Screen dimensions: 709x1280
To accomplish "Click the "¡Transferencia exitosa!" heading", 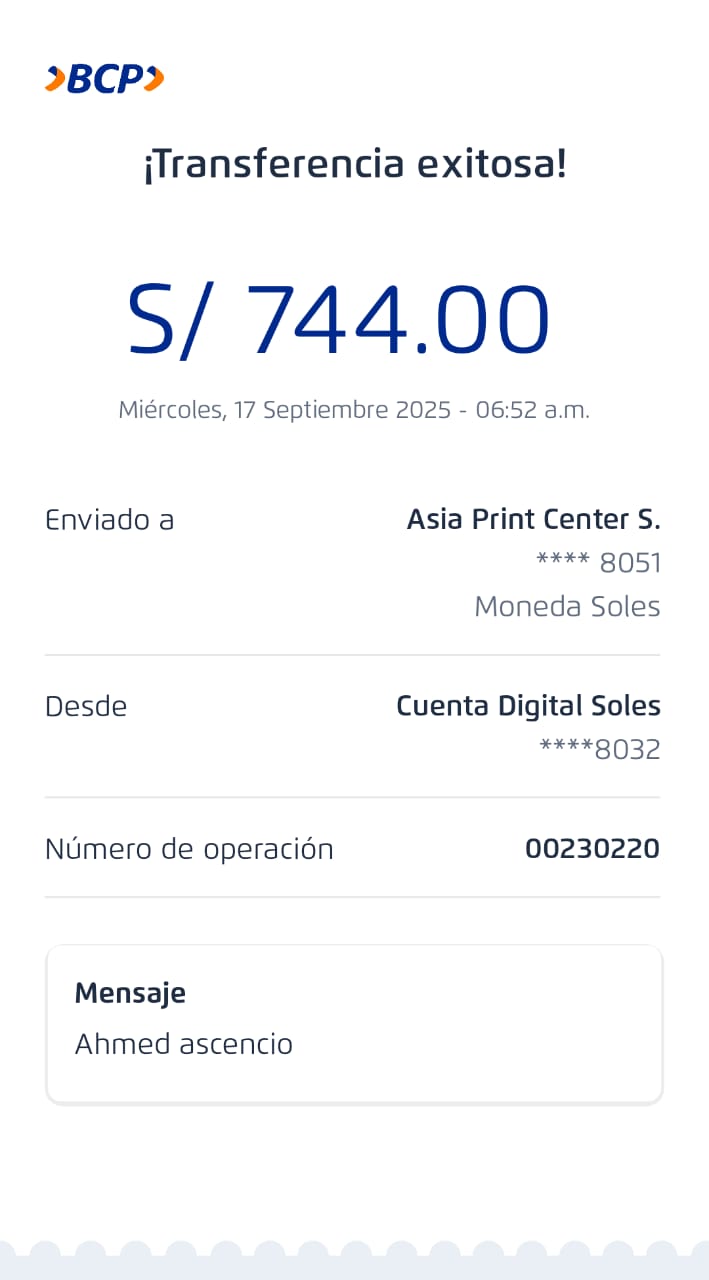I will [x=355, y=165].
